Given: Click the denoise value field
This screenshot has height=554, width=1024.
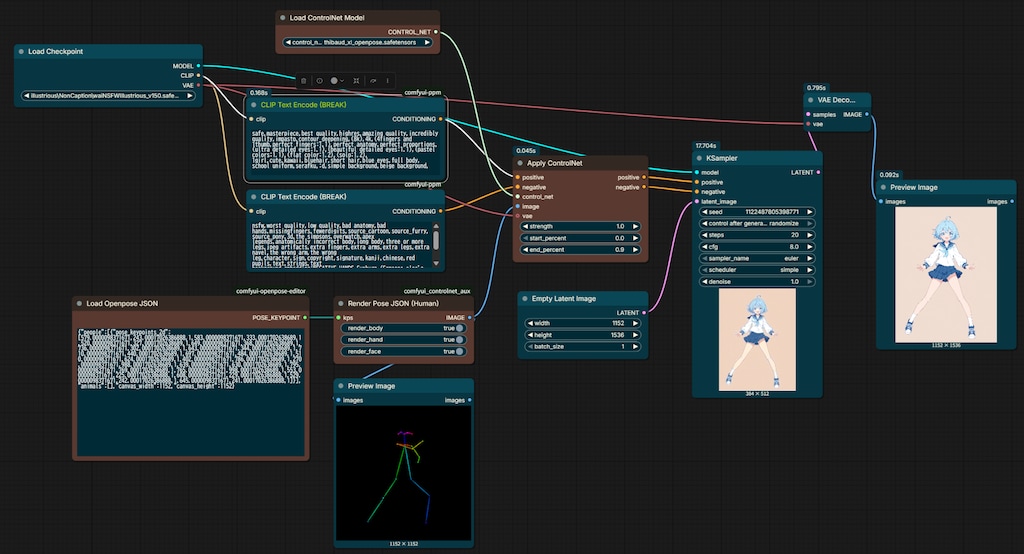Looking at the screenshot, I should [757, 282].
